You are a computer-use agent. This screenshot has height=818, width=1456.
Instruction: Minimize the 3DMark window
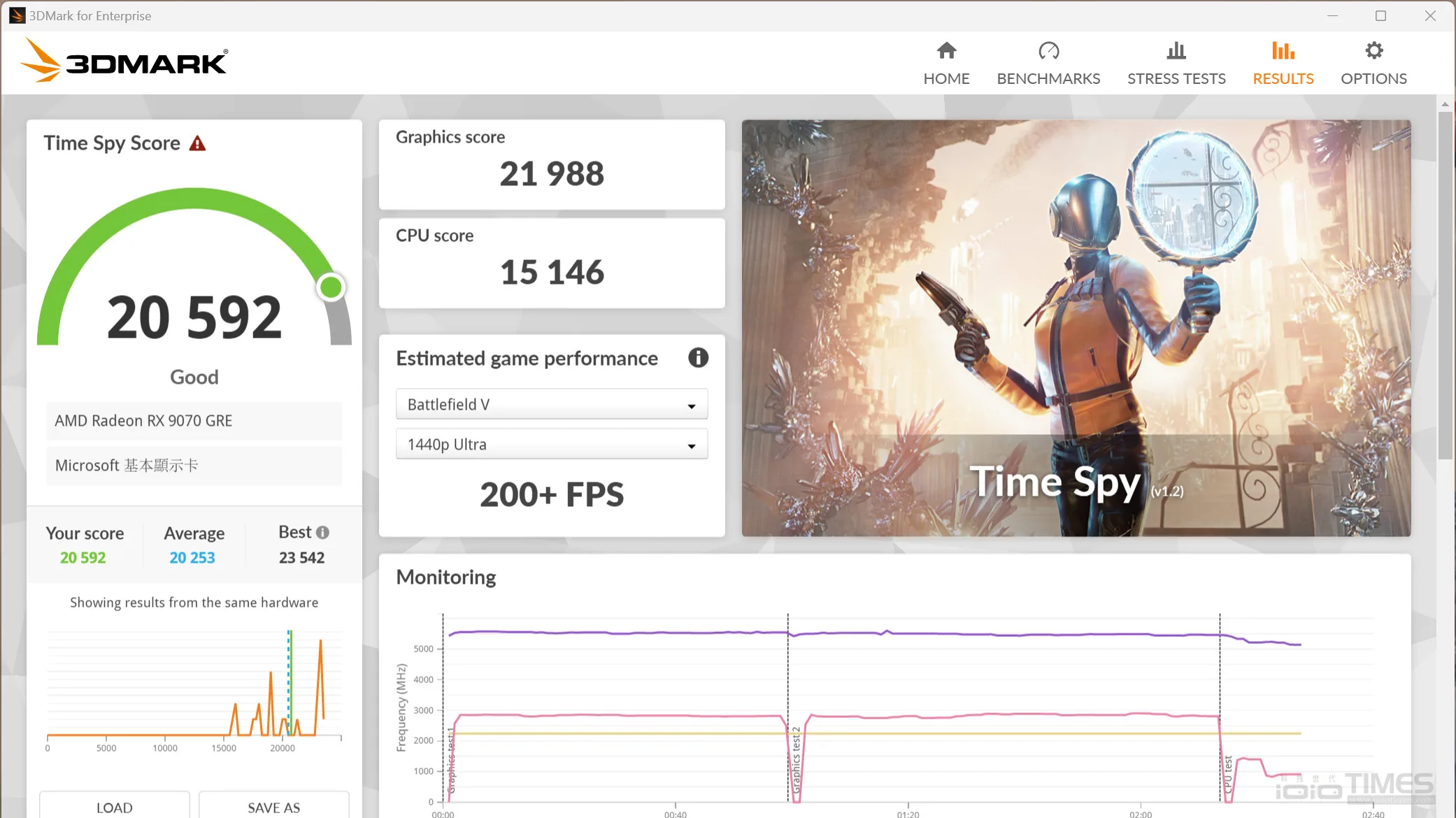1332,15
